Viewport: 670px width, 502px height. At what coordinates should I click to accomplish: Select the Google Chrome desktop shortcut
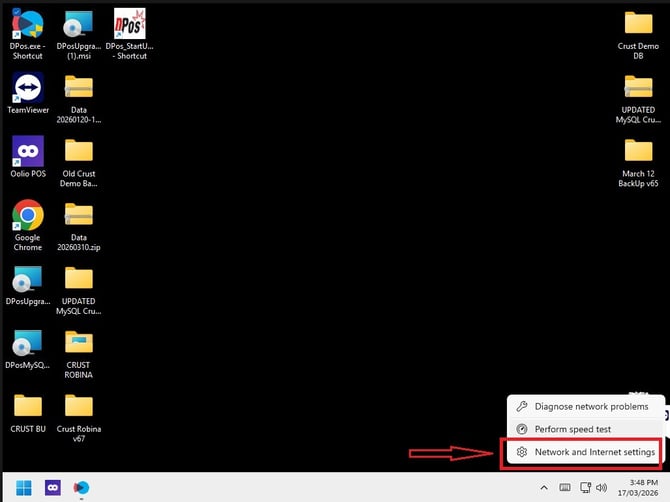28,225
